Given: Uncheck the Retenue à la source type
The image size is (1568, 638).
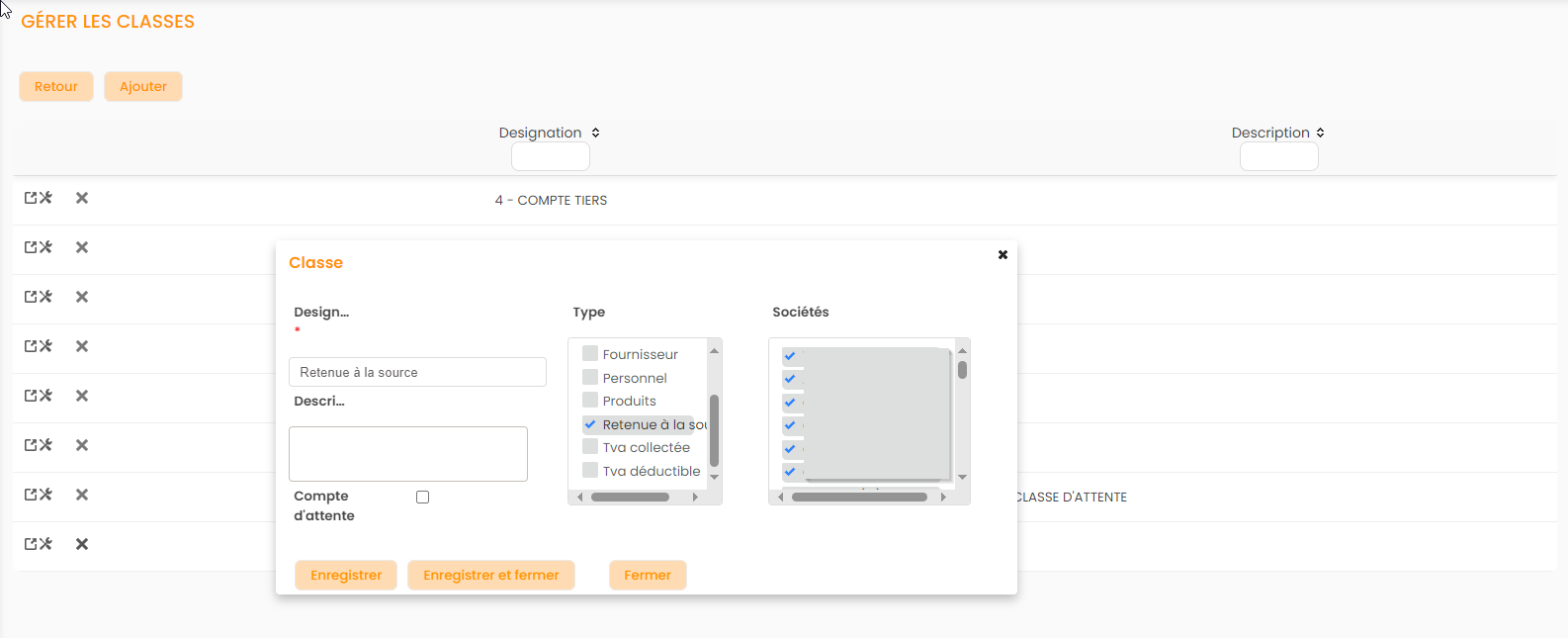Looking at the screenshot, I should [x=590, y=424].
